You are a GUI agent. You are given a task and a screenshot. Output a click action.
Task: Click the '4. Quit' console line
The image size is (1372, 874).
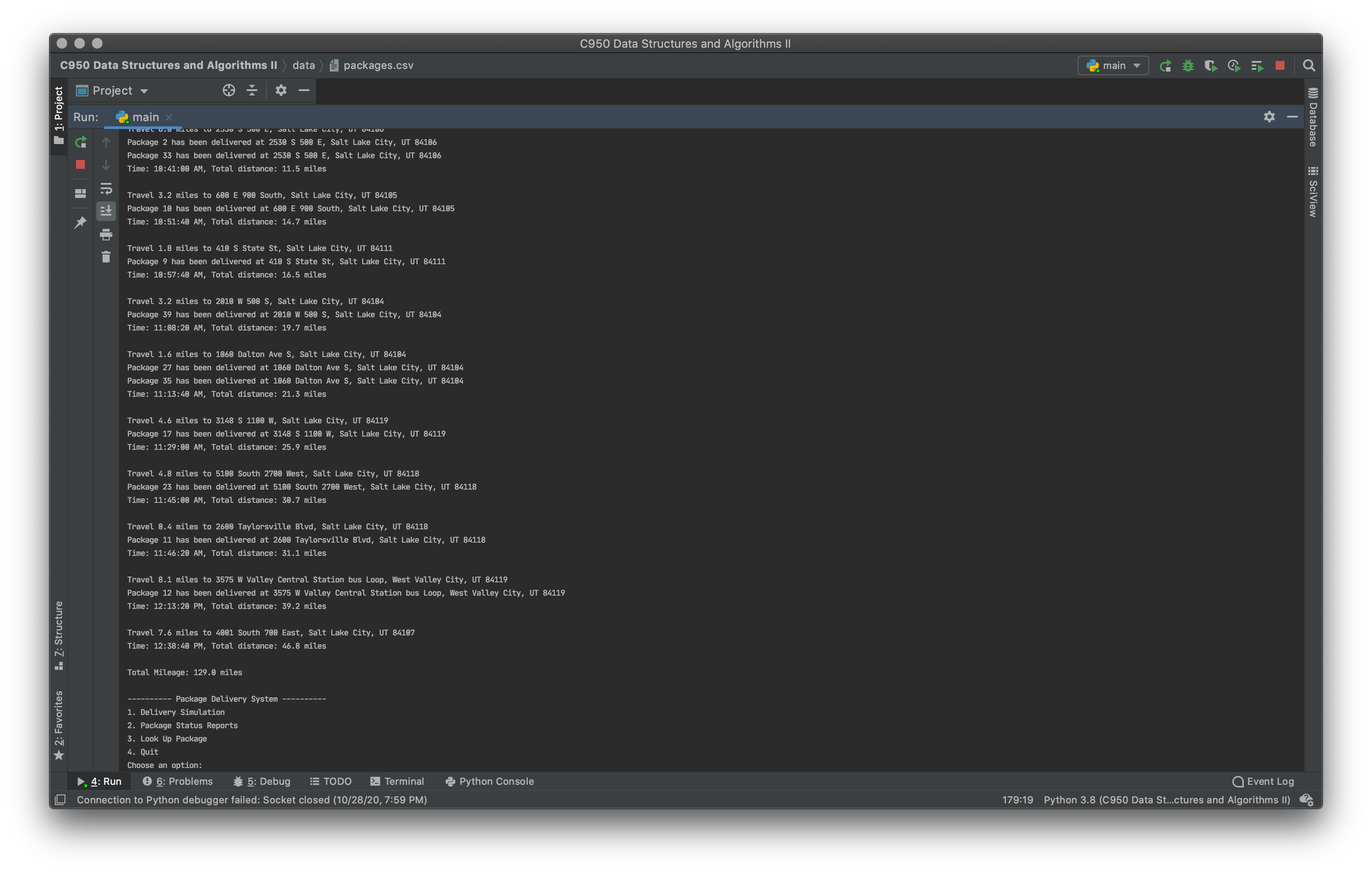pos(142,752)
